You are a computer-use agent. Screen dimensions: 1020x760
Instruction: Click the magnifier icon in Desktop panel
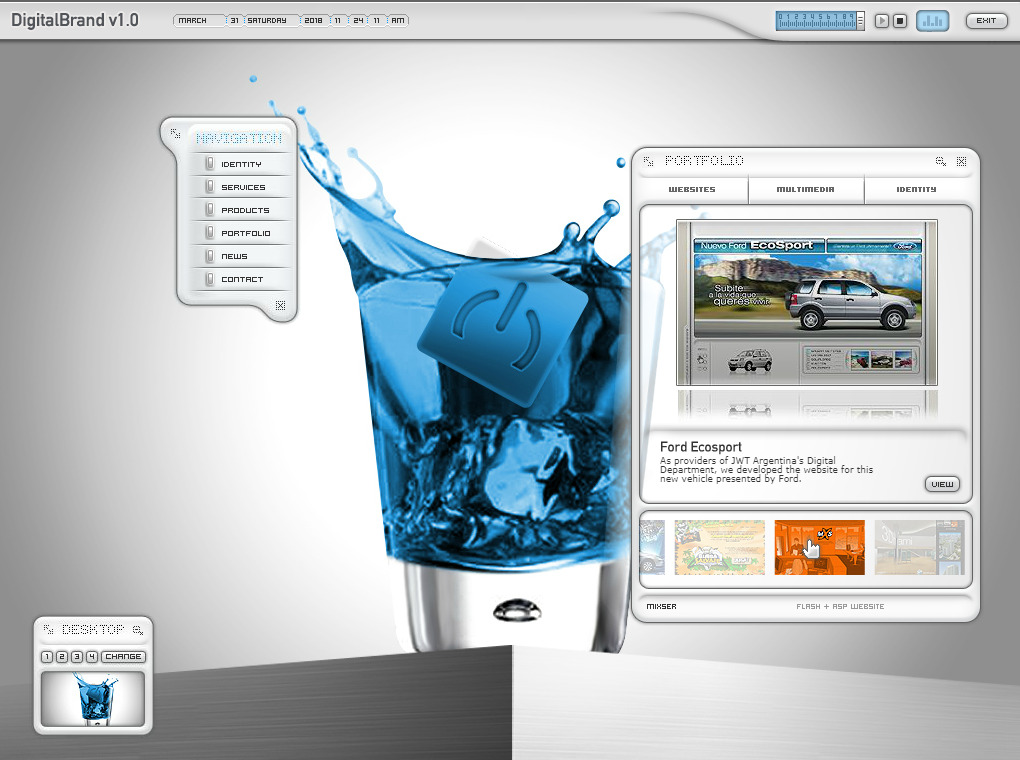tap(138, 630)
